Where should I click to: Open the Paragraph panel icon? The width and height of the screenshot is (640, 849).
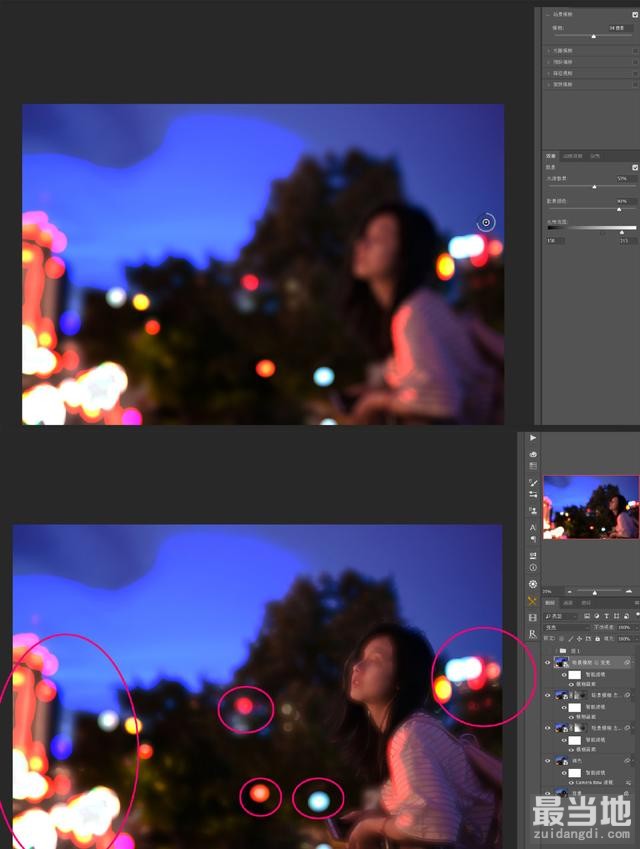tap(533, 538)
